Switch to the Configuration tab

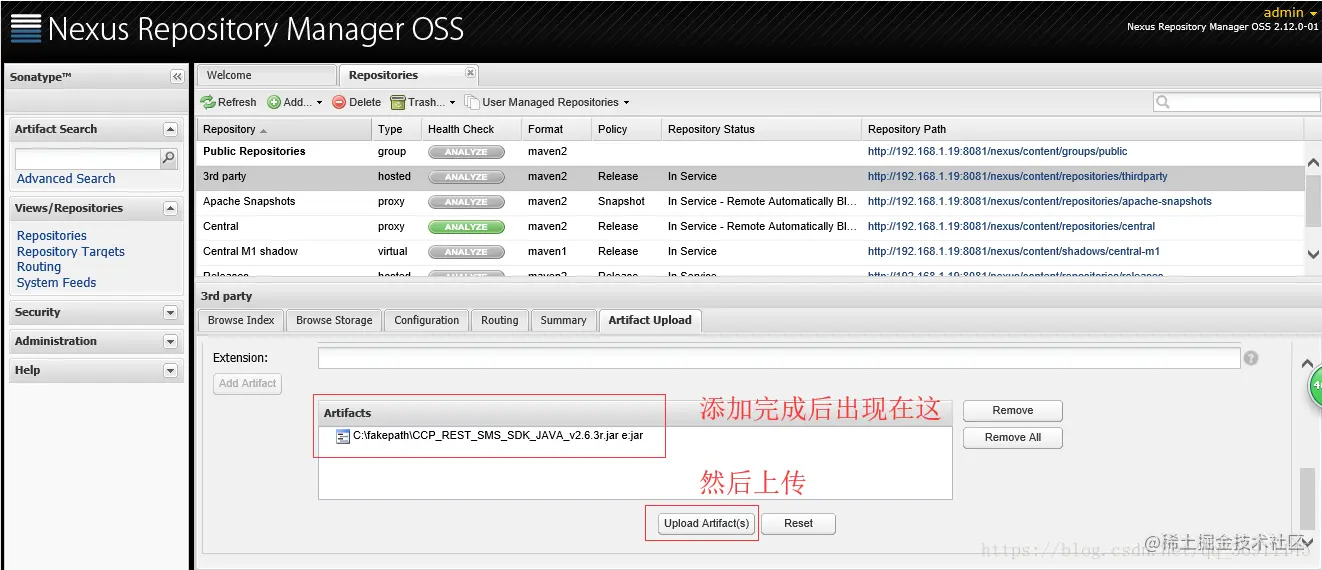point(427,320)
